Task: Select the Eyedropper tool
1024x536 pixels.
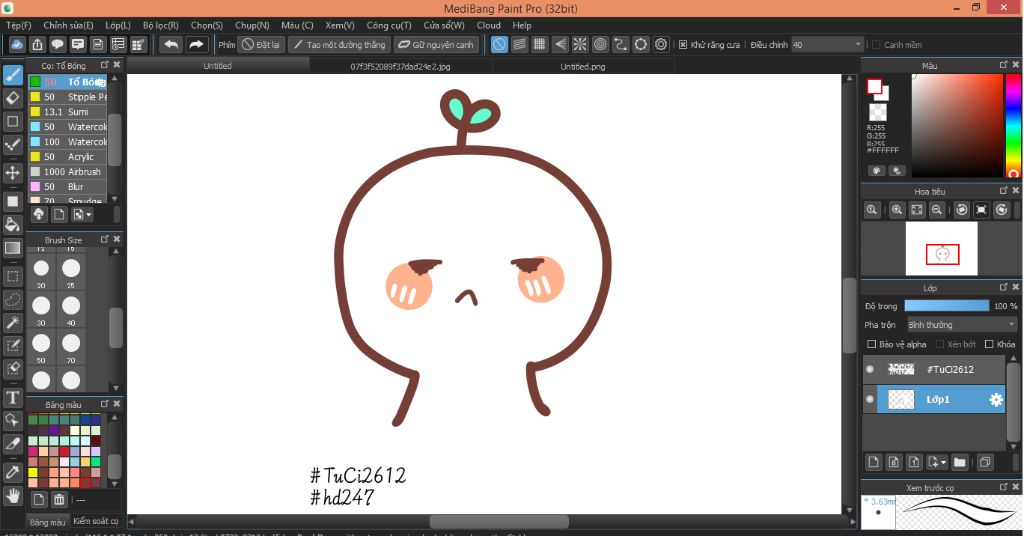Action: [12, 472]
